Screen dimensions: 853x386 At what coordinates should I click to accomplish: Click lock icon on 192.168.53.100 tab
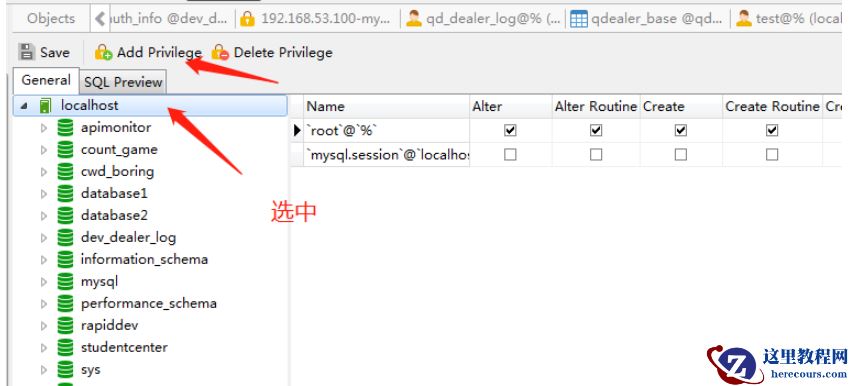click(248, 19)
